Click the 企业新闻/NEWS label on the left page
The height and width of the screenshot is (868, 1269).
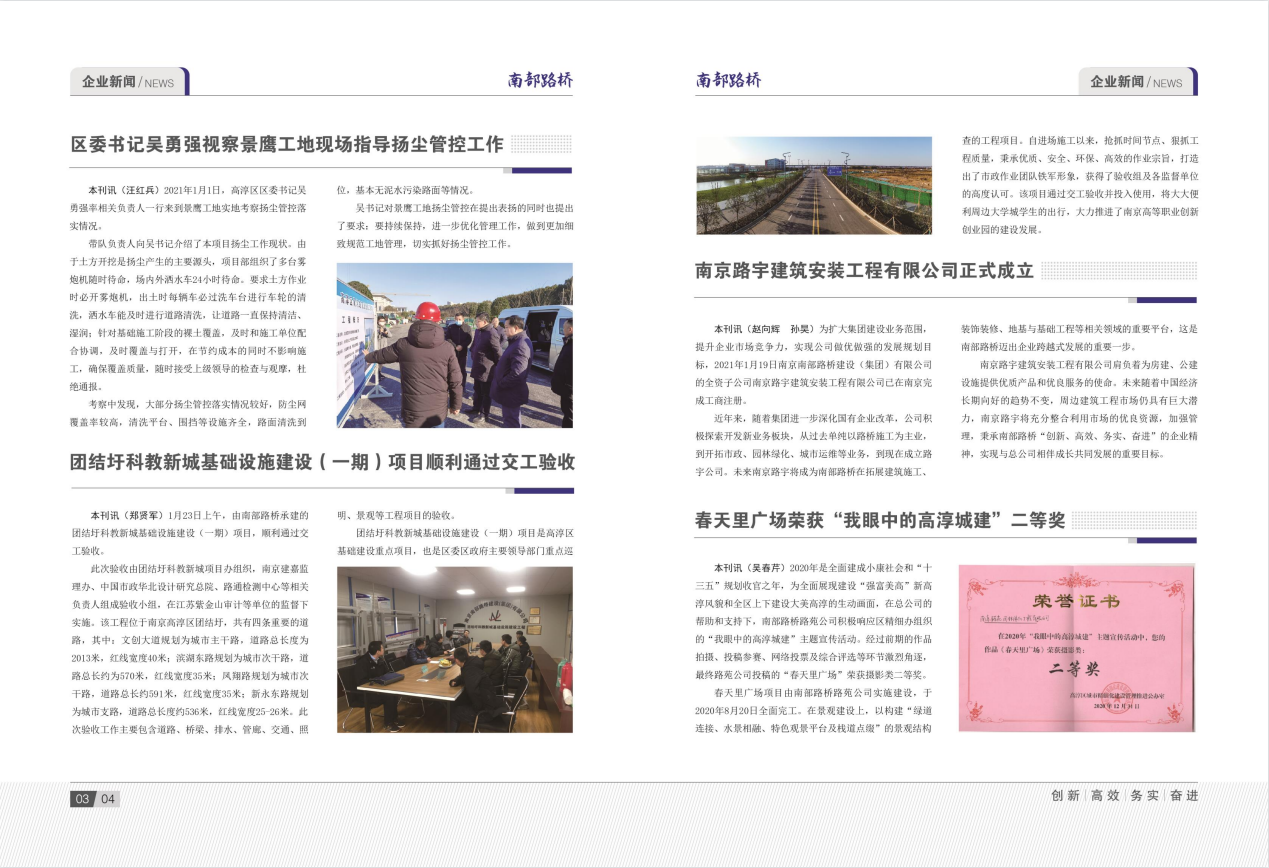[129, 82]
